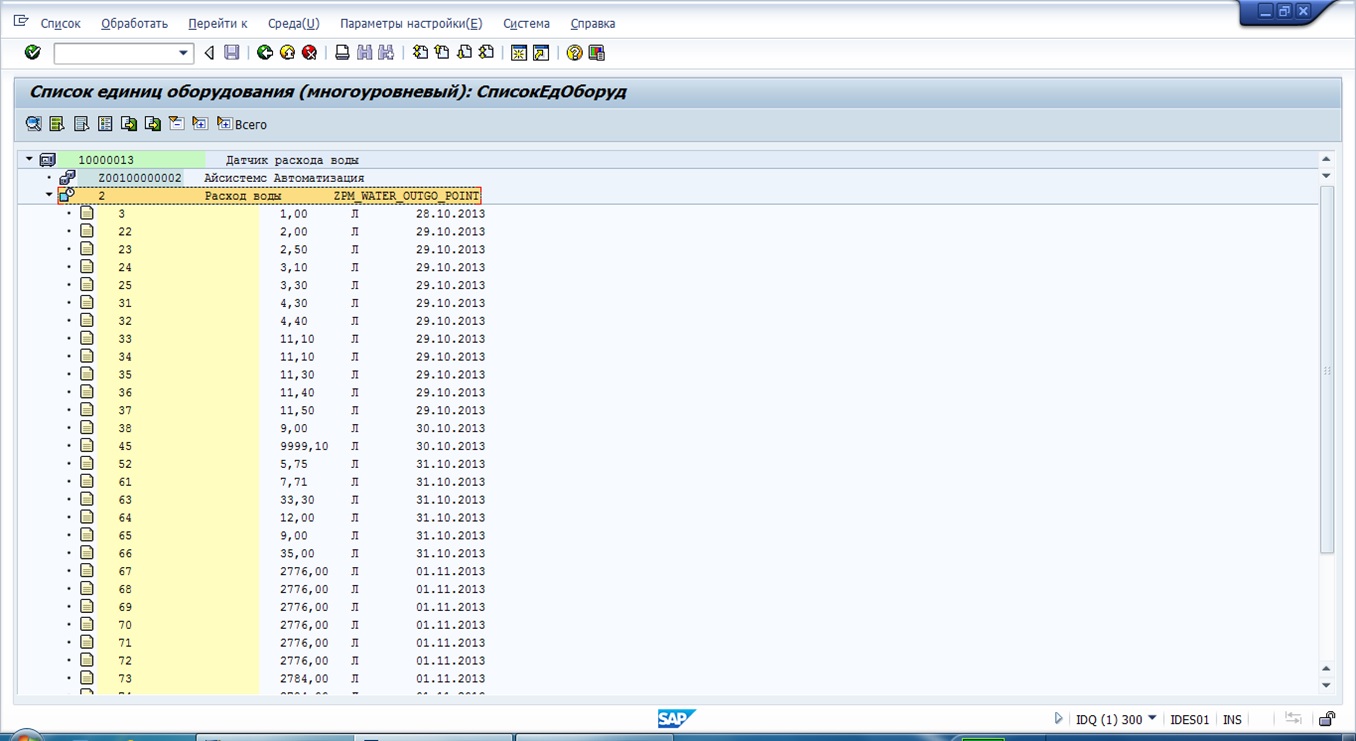This screenshot has height=741, width=1356.
Task: Open the Система menu
Action: click(x=526, y=23)
